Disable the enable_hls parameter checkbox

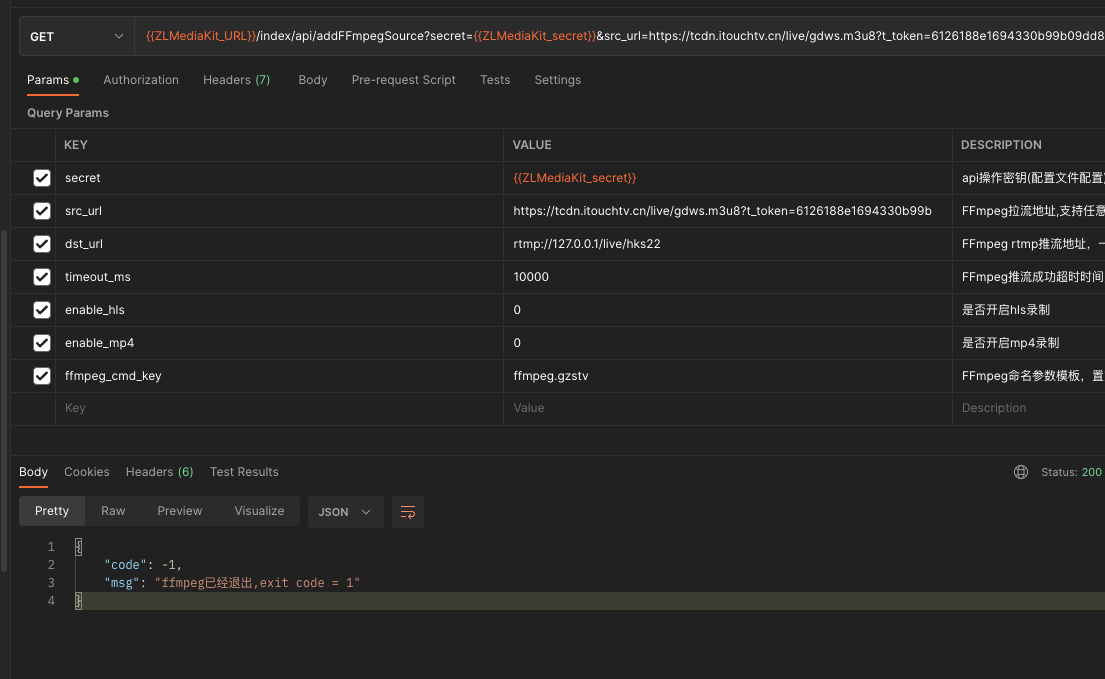(x=41, y=310)
